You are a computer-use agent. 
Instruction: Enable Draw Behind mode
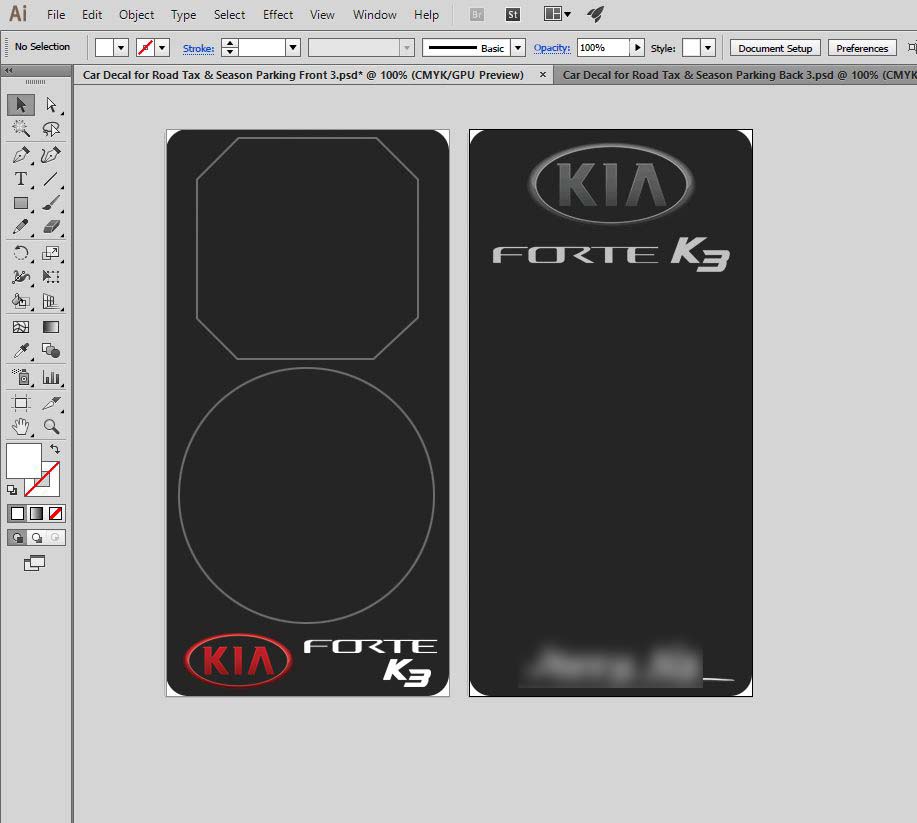click(36, 537)
